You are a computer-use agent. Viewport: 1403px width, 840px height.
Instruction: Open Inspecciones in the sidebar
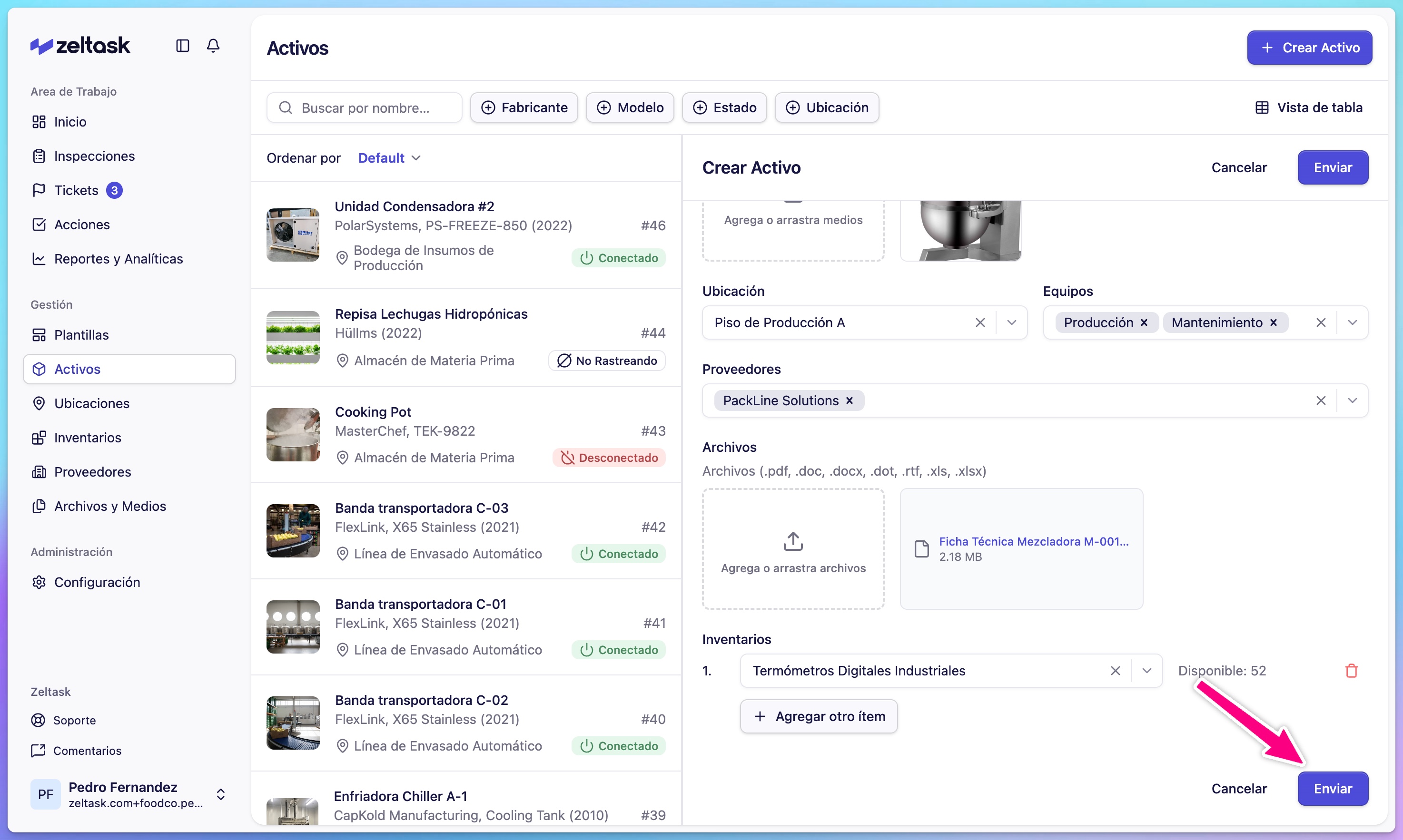click(94, 156)
